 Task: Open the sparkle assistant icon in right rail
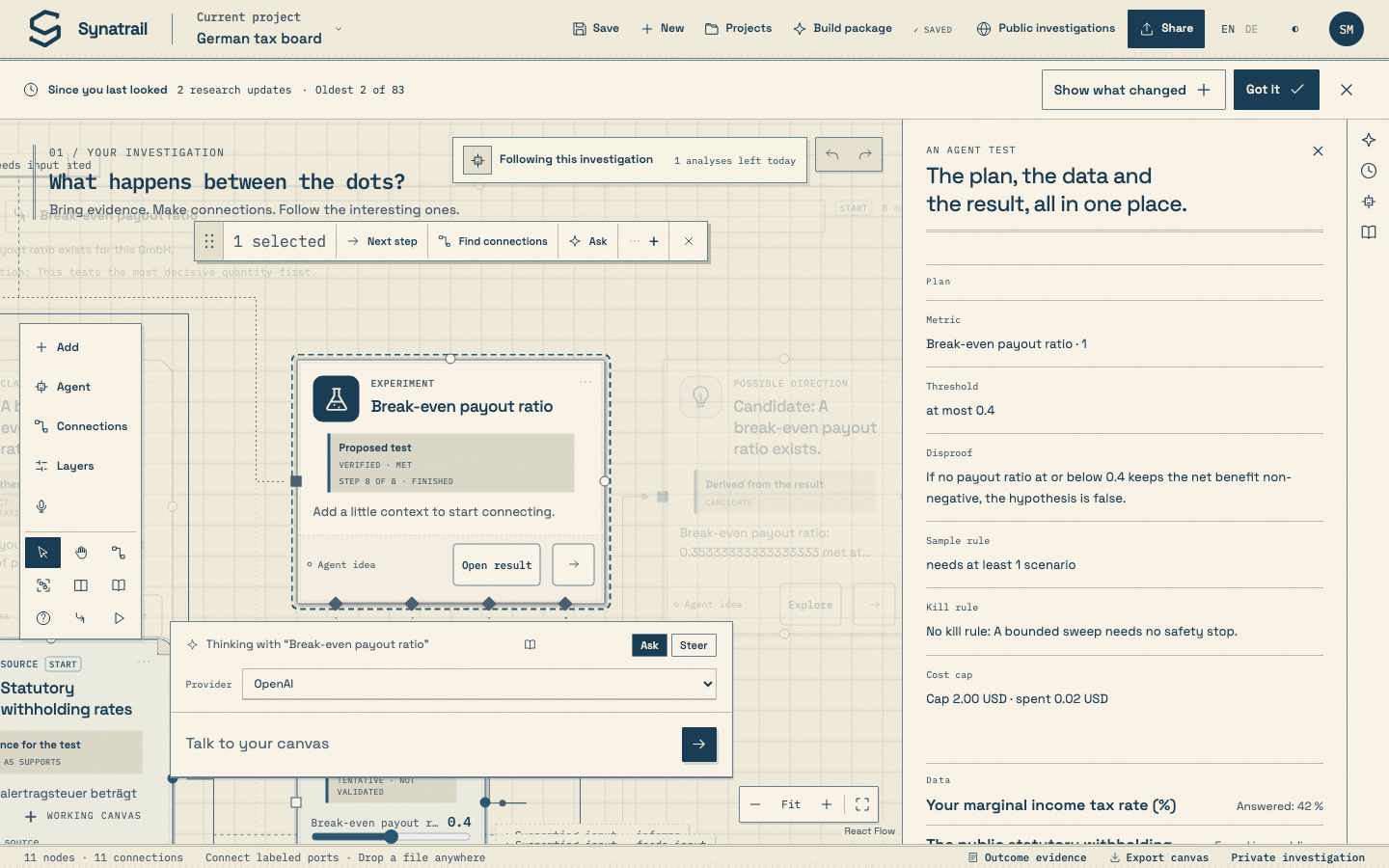click(x=1369, y=140)
